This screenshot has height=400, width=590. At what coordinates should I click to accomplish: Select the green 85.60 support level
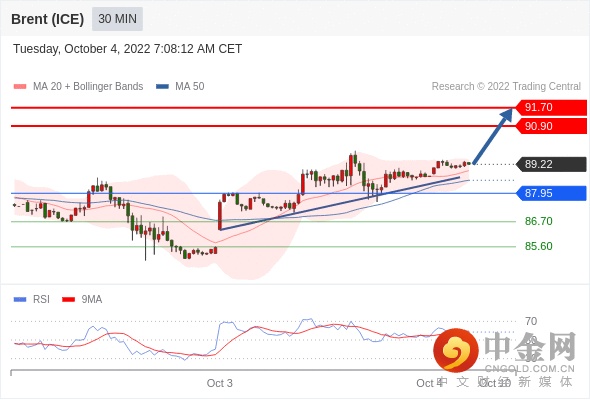tap(538, 246)
